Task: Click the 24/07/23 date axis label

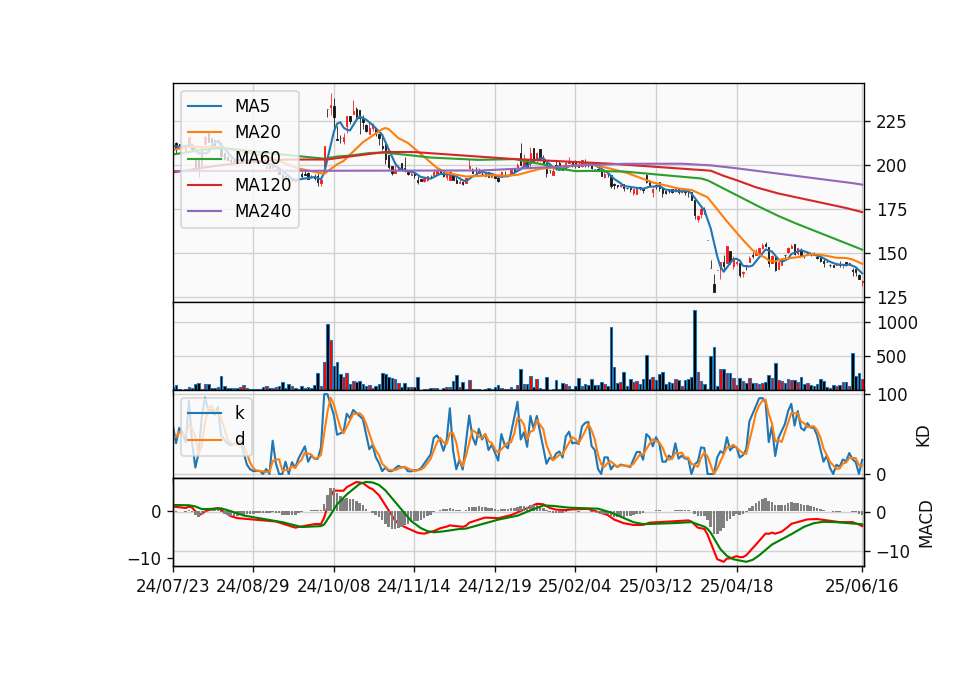Action: tap(173, 586)
